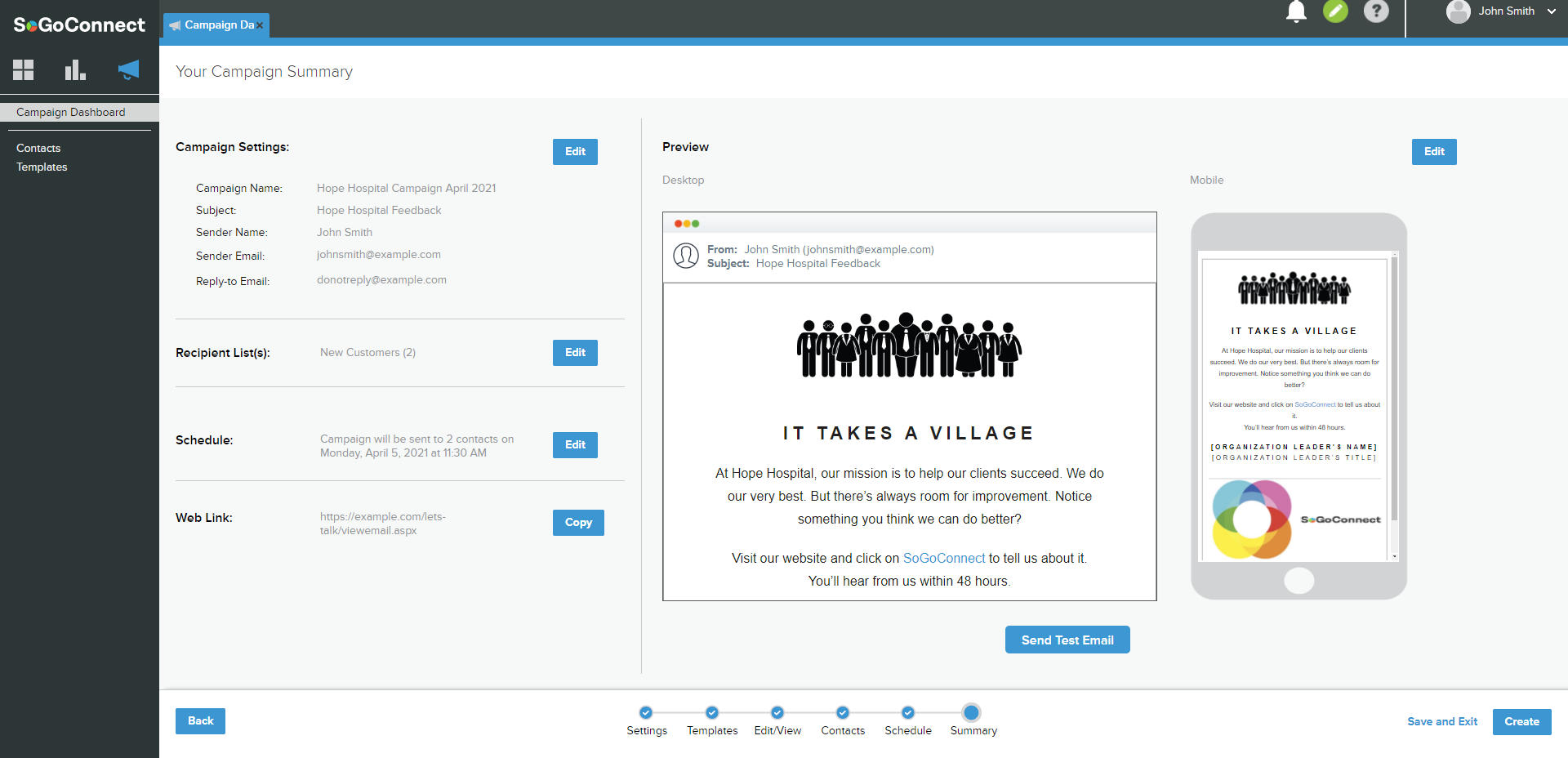Edit the Campaign Settings section
1568x758 pixels.
coord(575,152)
